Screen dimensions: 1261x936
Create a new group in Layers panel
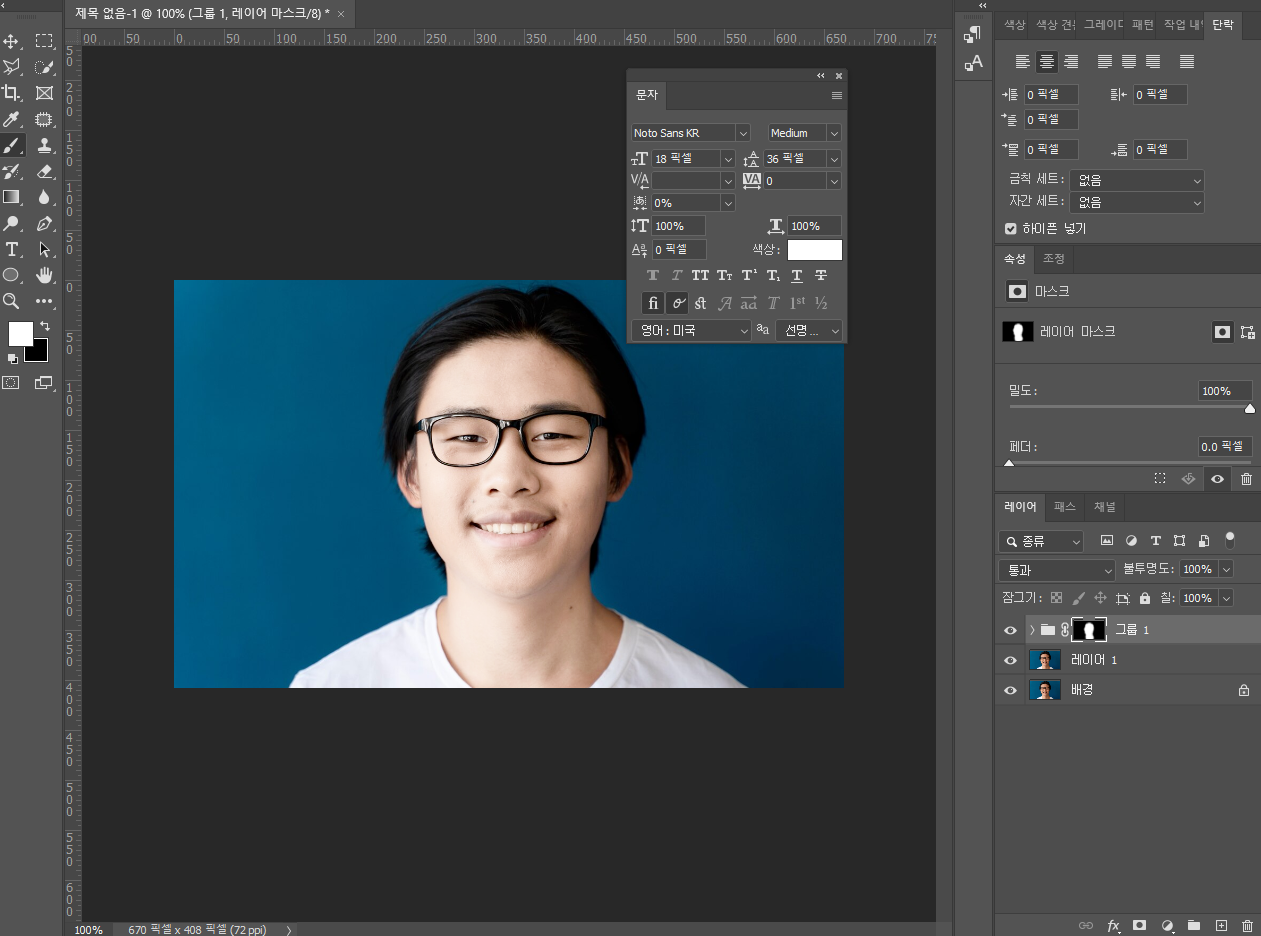point(1193,926)
